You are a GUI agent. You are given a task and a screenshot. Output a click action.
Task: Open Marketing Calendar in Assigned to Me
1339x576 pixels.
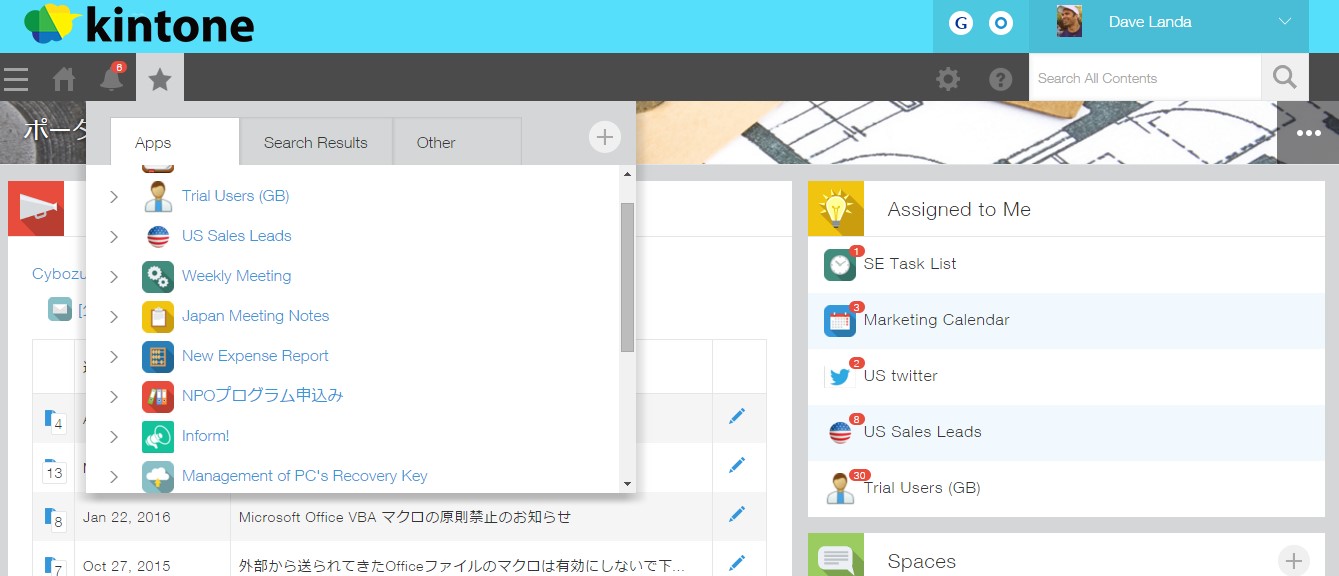point(936,320)
